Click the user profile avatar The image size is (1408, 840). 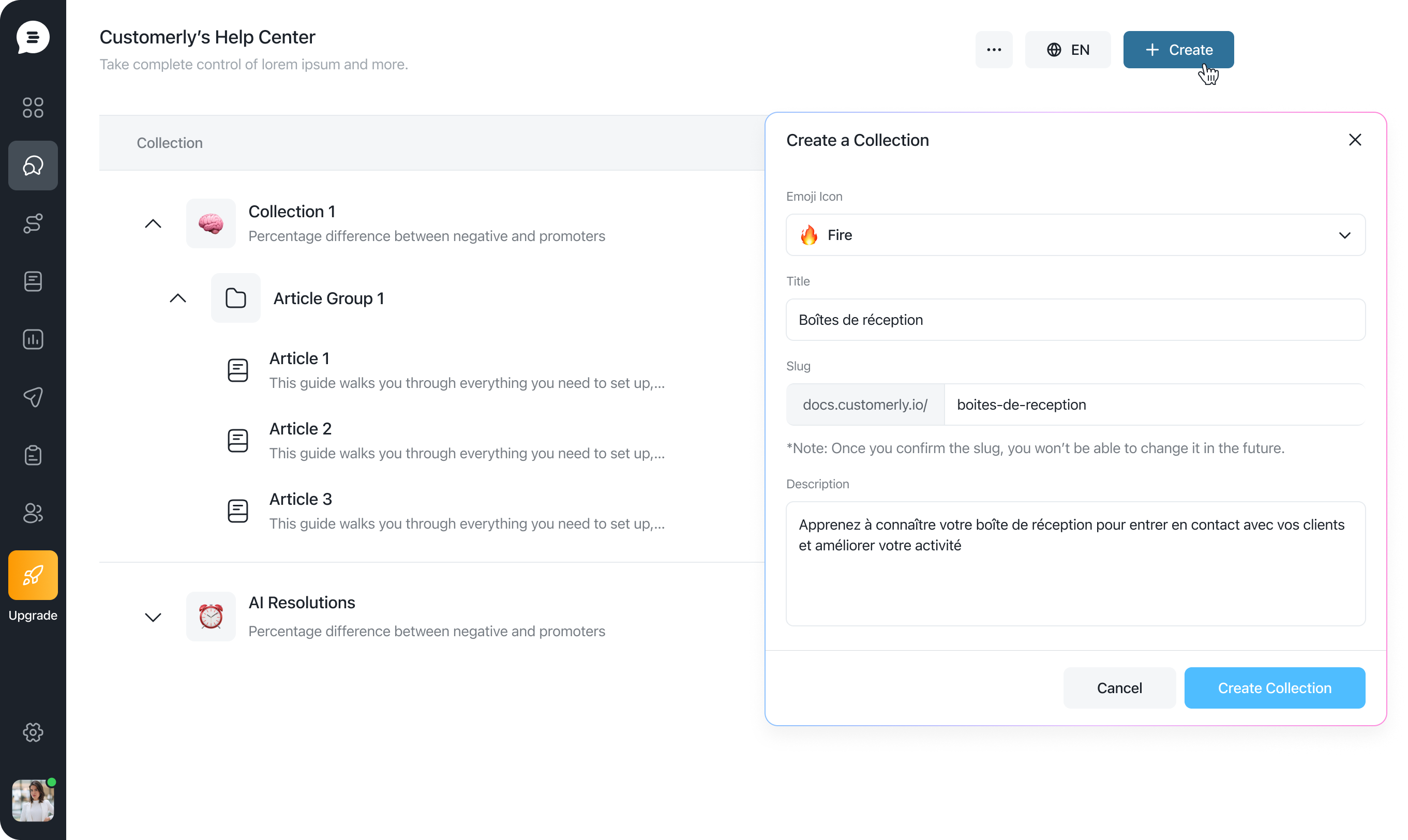[x=33, y=800]
